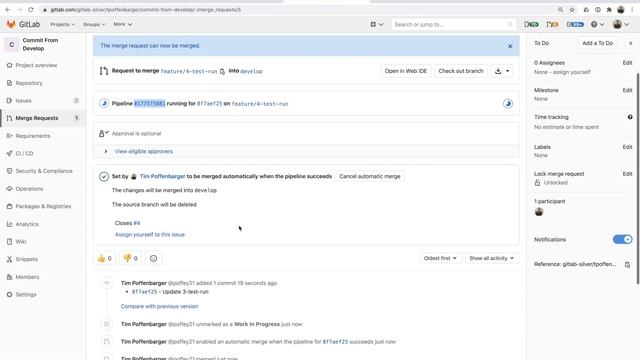640x360 pixels.
Task: Copy the source branch name icon
Action: tap(222, 71)
